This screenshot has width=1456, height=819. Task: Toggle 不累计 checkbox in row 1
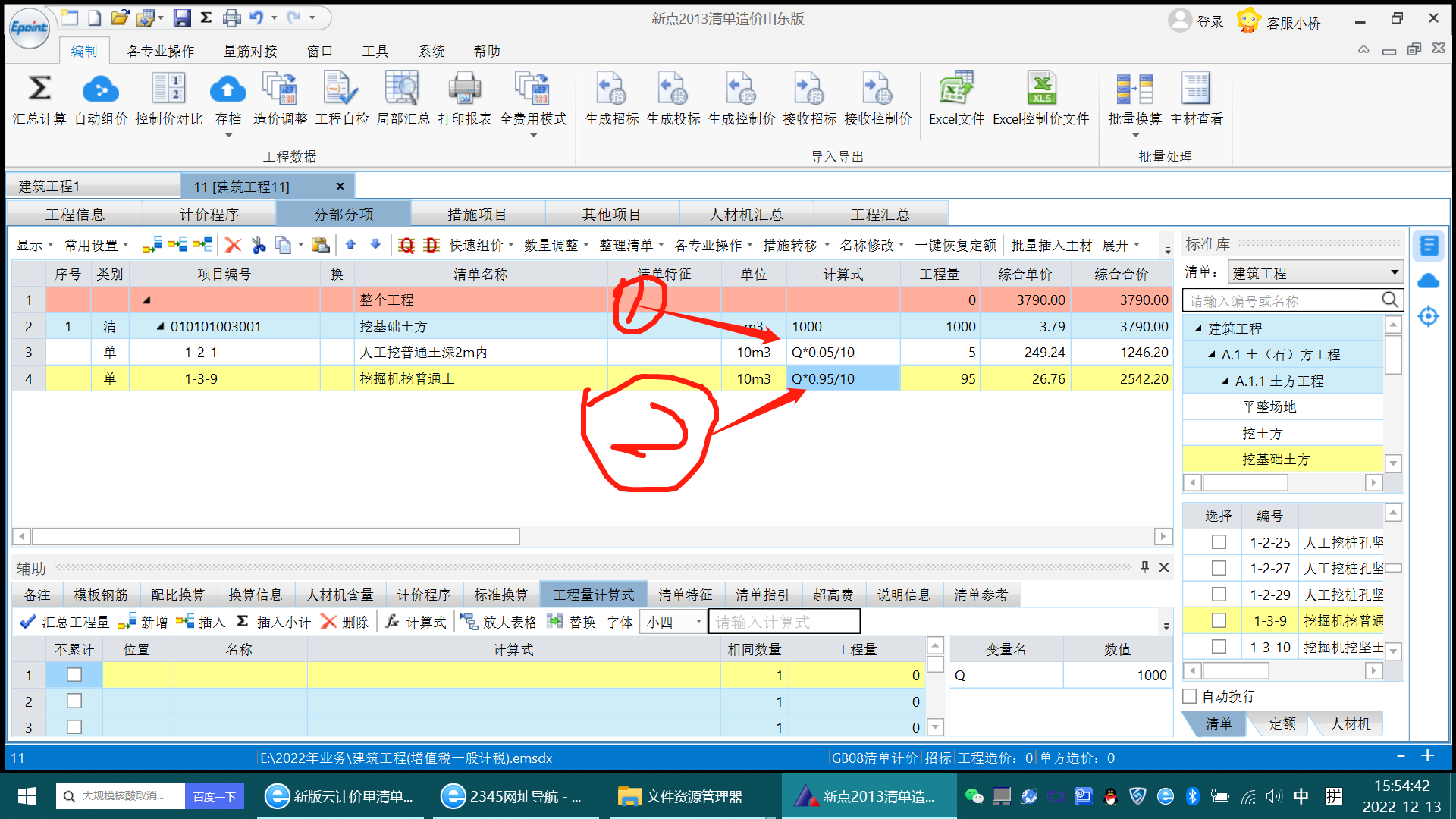coord(74,675)
